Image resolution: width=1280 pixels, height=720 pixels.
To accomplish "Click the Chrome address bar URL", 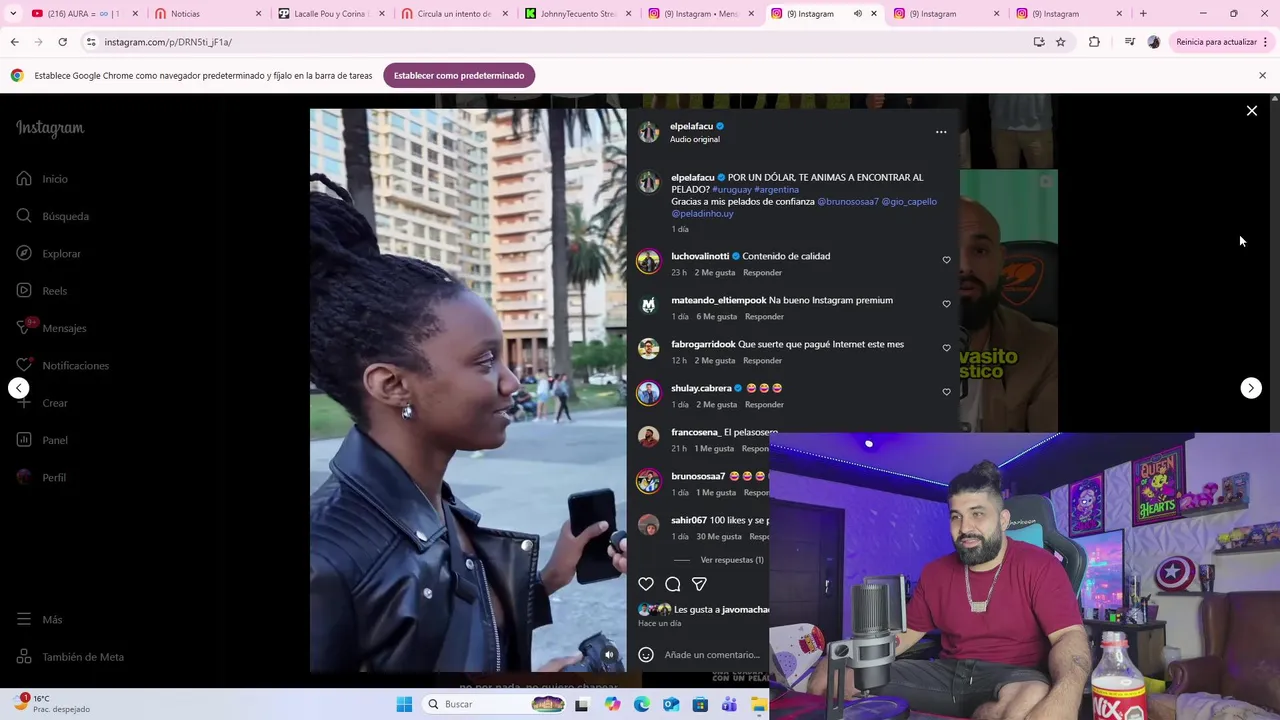I will coord(168,42).
